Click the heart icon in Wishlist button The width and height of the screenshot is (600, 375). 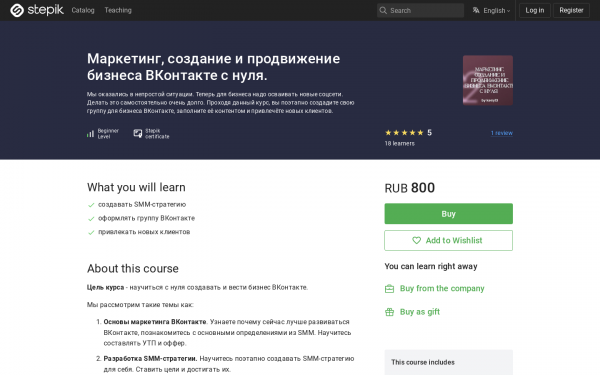click(x=416, y=240)
